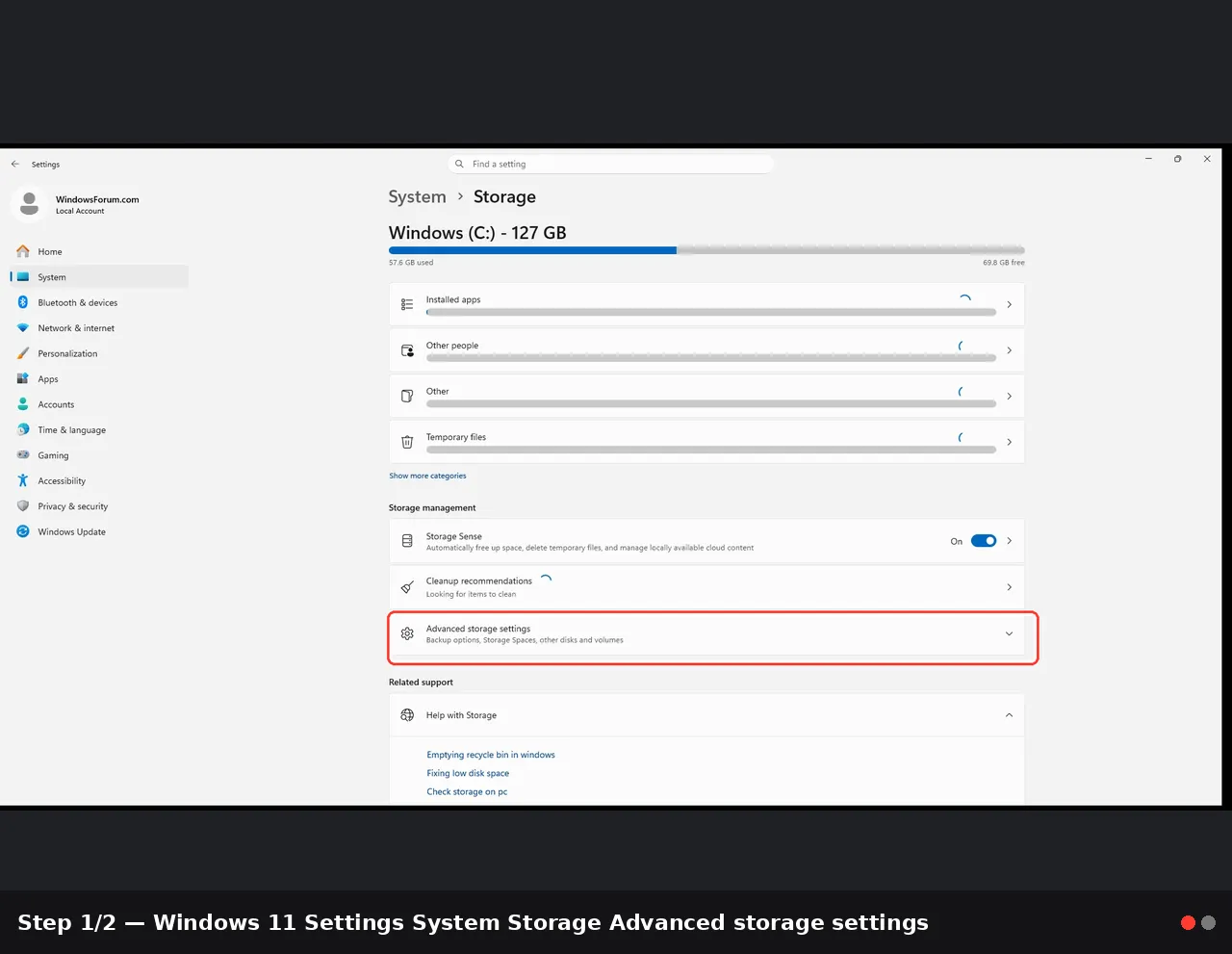Open the WindowsForum.com account avatar
This screenshot has width=1232, height=954.
click(x=30, y=204)
